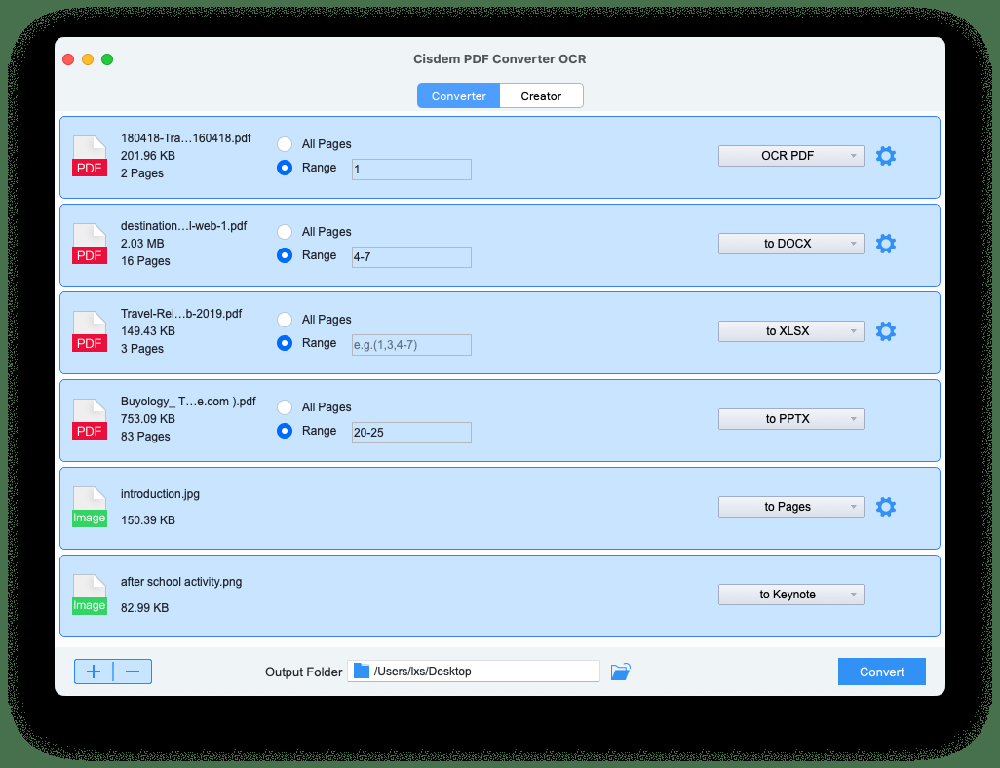Select Range for 201.96 KB PDF
Image resolution: width=1000 pixels, height=768 pixels.
pos(284,168)
